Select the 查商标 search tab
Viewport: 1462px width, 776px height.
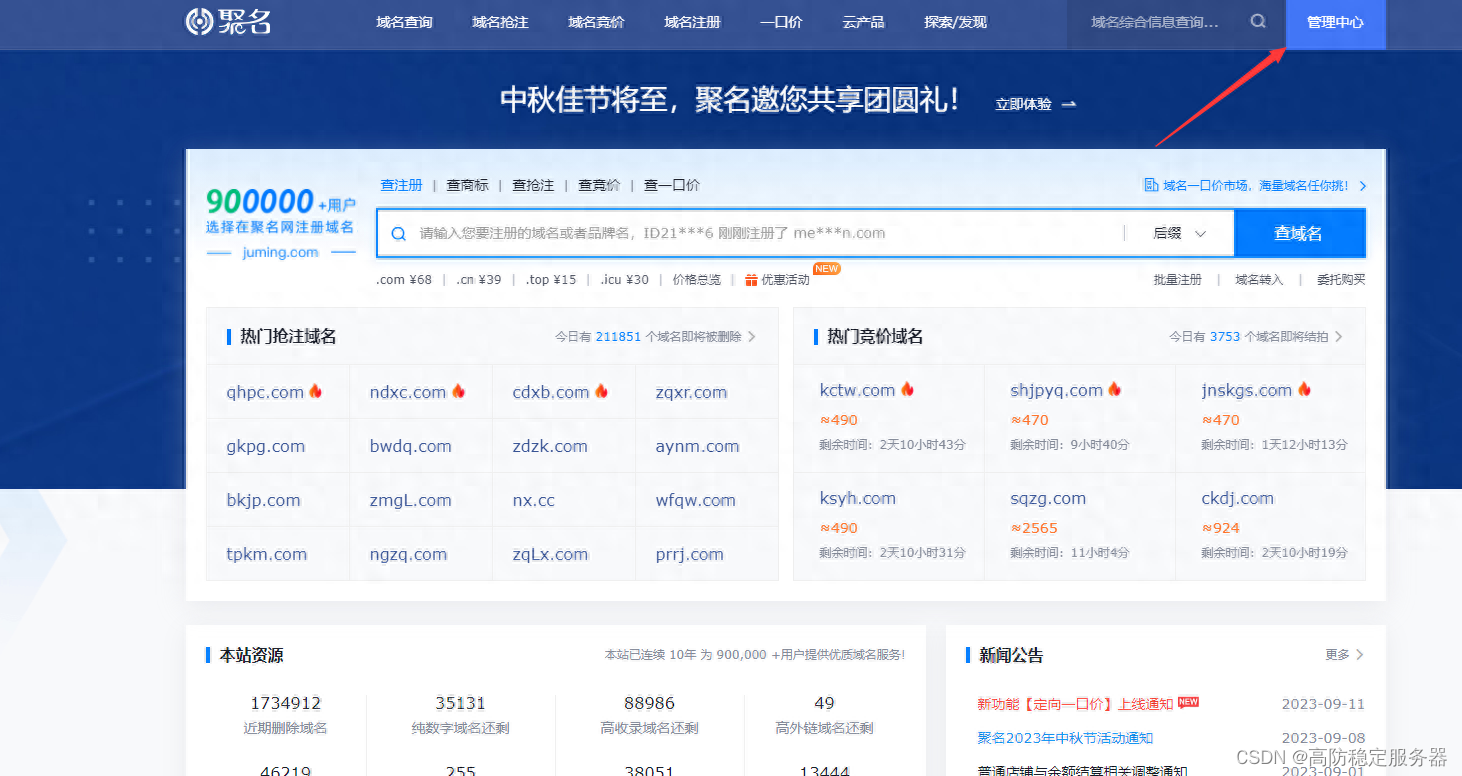pos(467,185)
